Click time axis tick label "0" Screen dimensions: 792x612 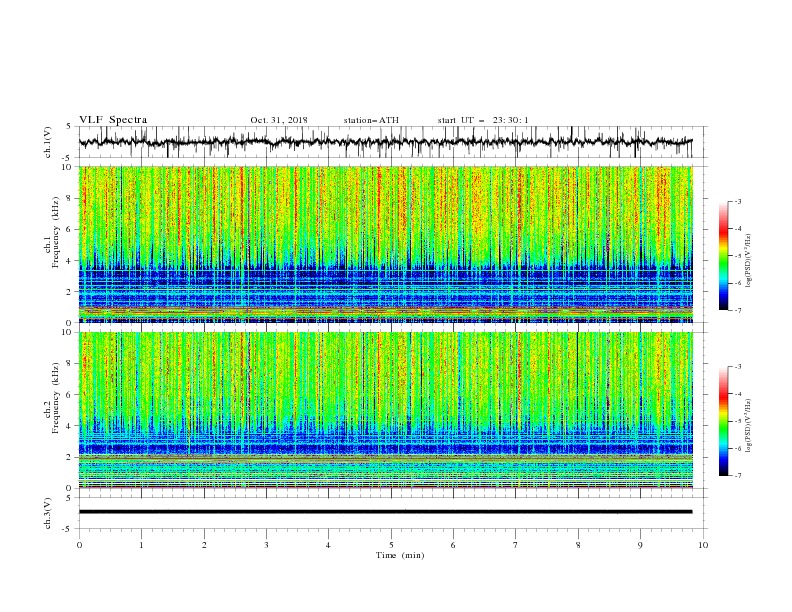point(79,545)
